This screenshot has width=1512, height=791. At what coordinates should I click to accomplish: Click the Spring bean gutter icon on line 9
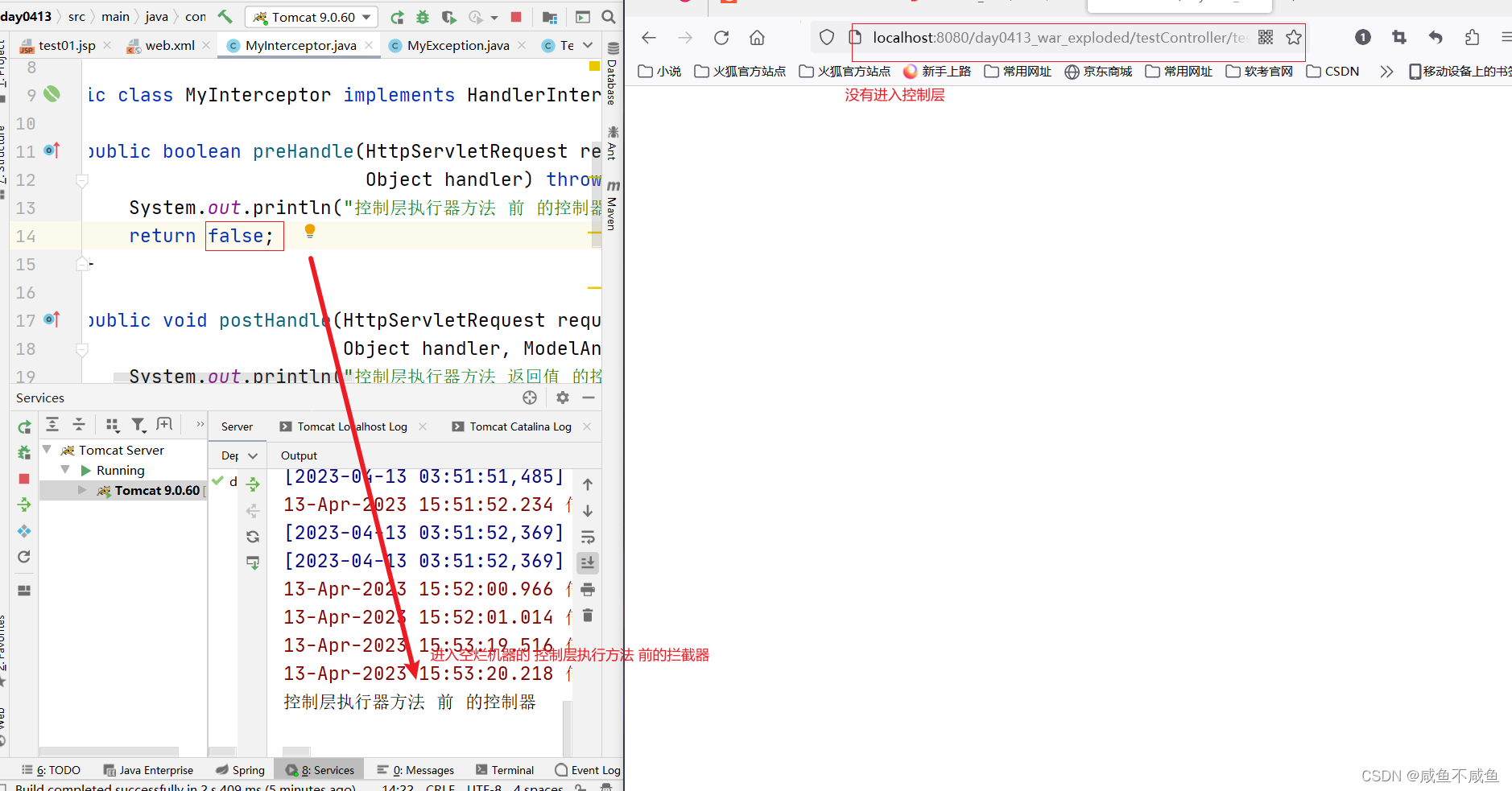[52, 94]
